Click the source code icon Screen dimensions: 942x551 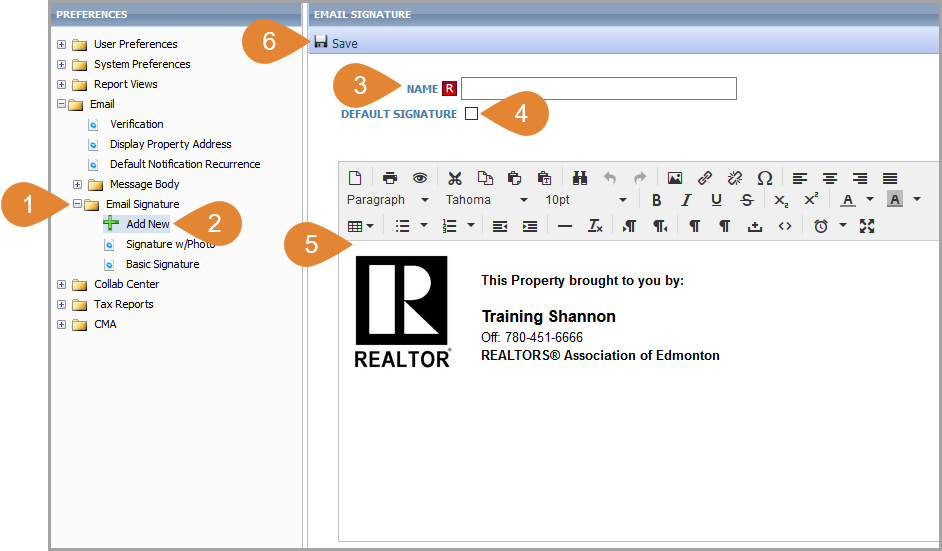click(x=785, y=226)
